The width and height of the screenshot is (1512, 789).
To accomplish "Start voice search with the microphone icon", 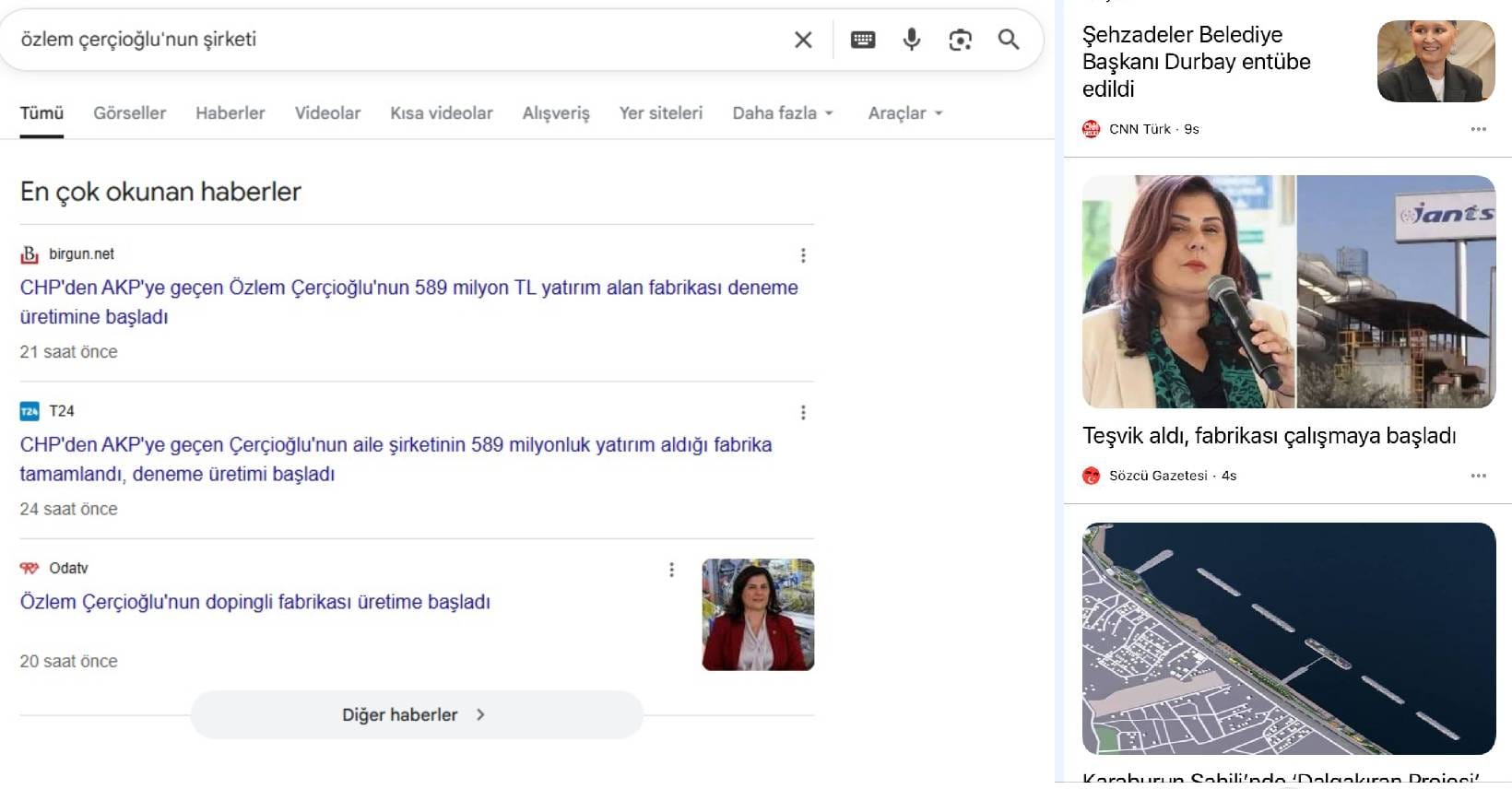I will tap(912, 40).
